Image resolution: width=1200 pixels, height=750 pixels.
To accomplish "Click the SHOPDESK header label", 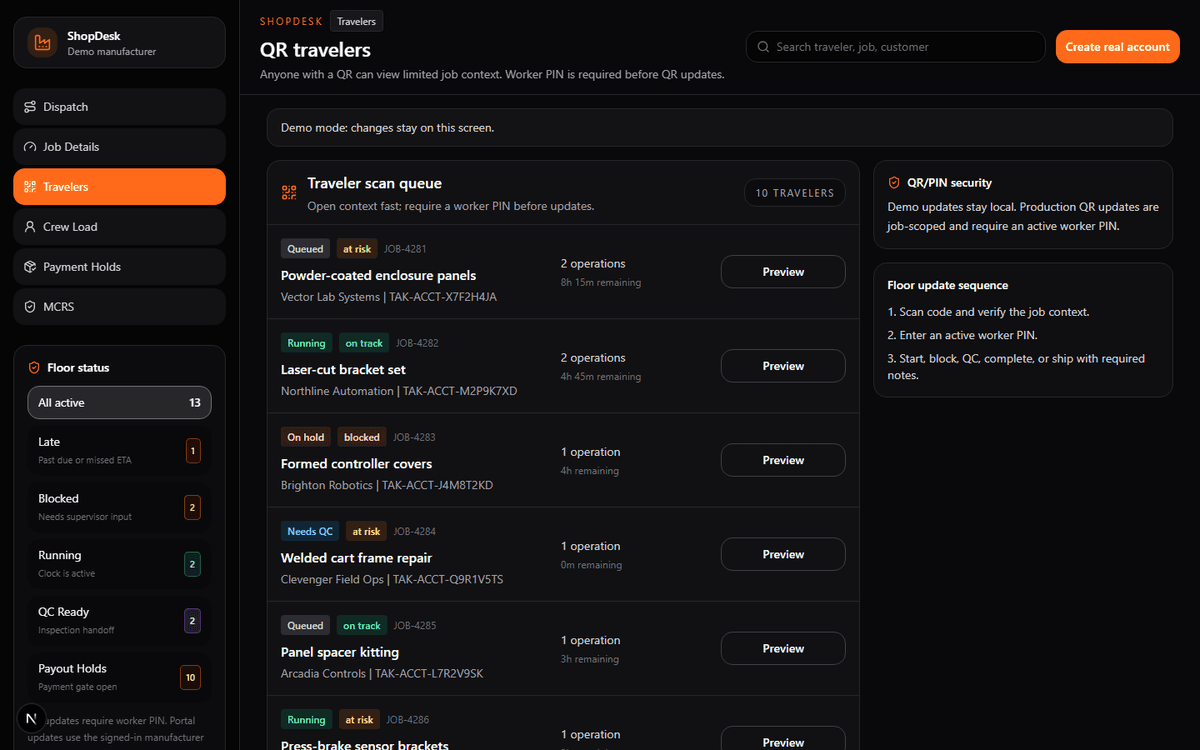I will coord(291,21).
